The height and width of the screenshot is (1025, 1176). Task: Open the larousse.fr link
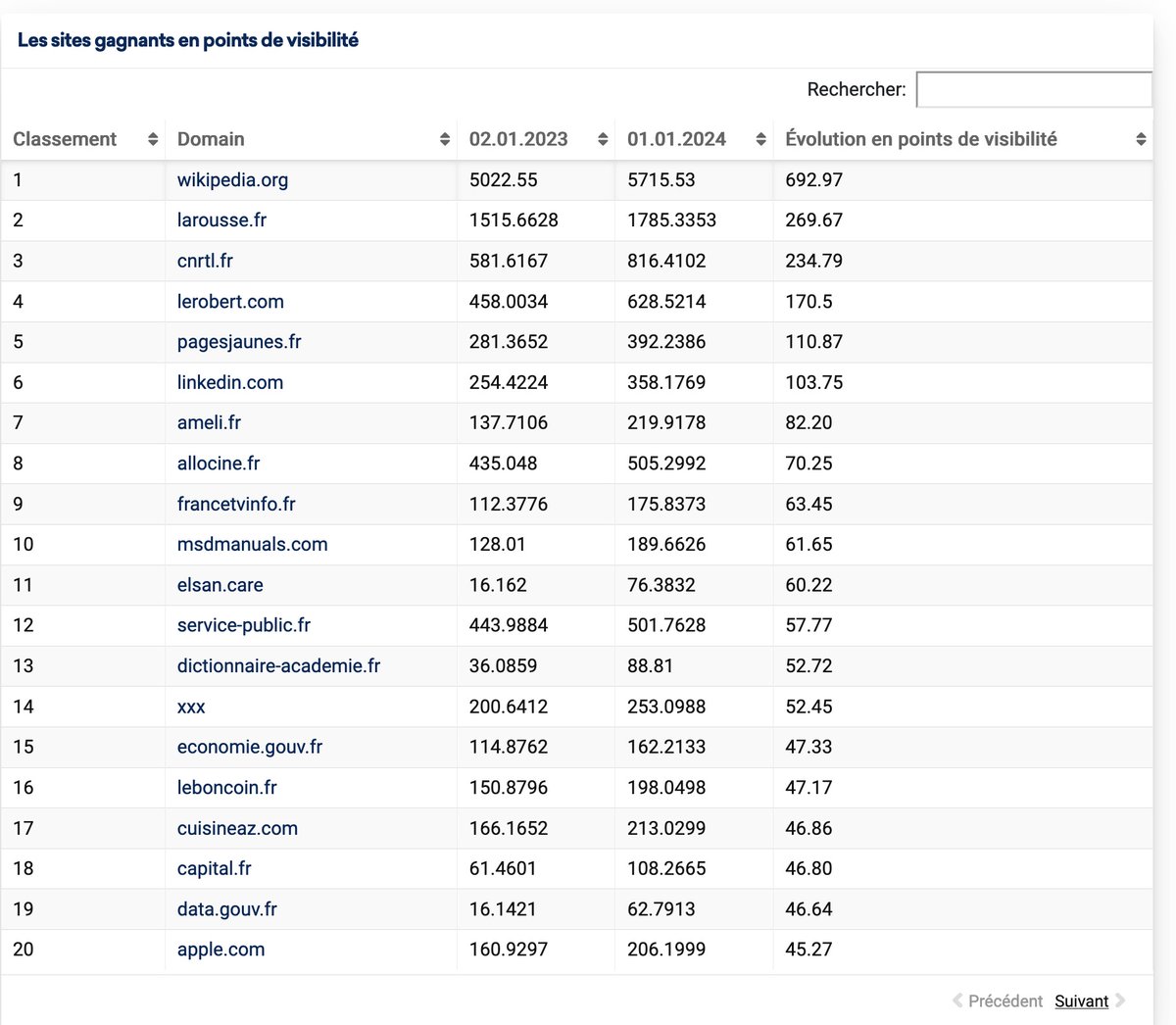click(221, 220)
